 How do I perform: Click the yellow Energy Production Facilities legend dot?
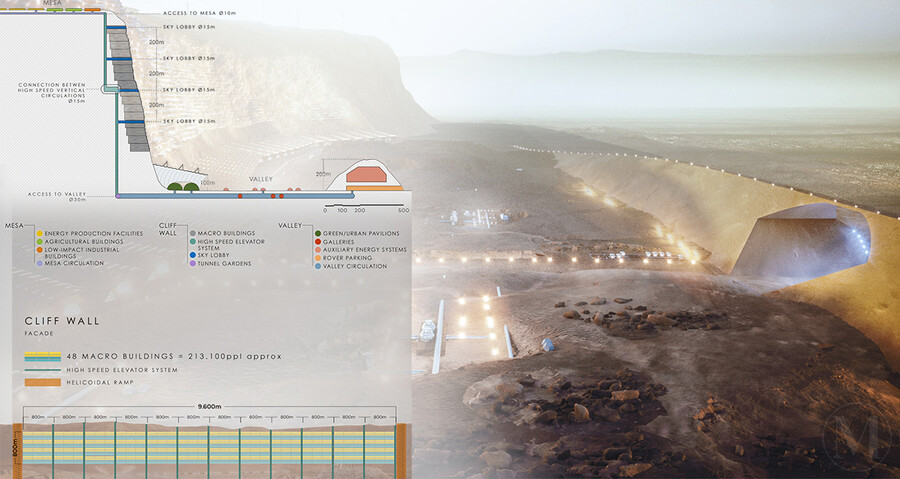coord(38,233)
